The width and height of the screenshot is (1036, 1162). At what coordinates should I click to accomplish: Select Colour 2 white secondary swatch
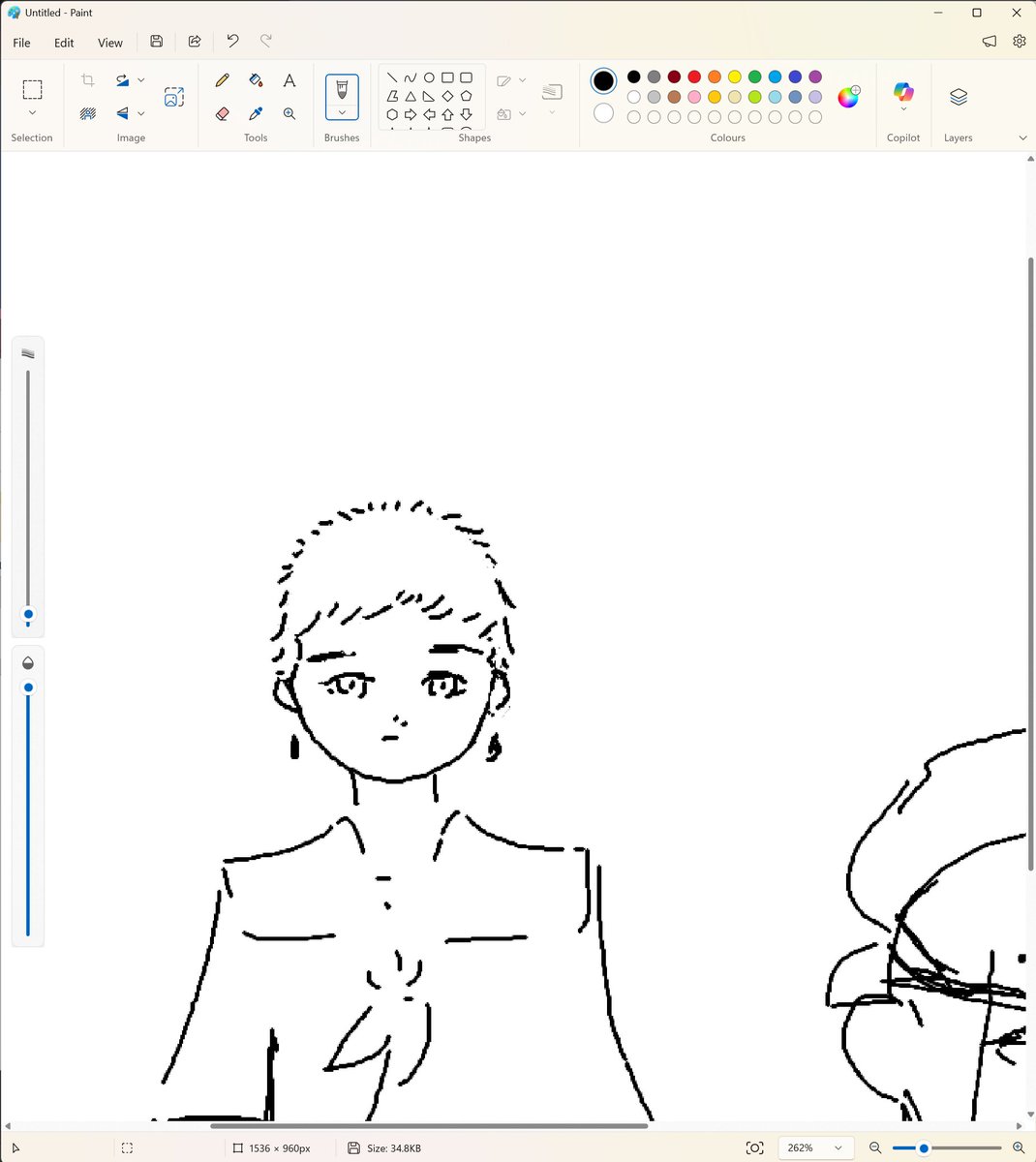pyautogui.click(x=603, y=113)
